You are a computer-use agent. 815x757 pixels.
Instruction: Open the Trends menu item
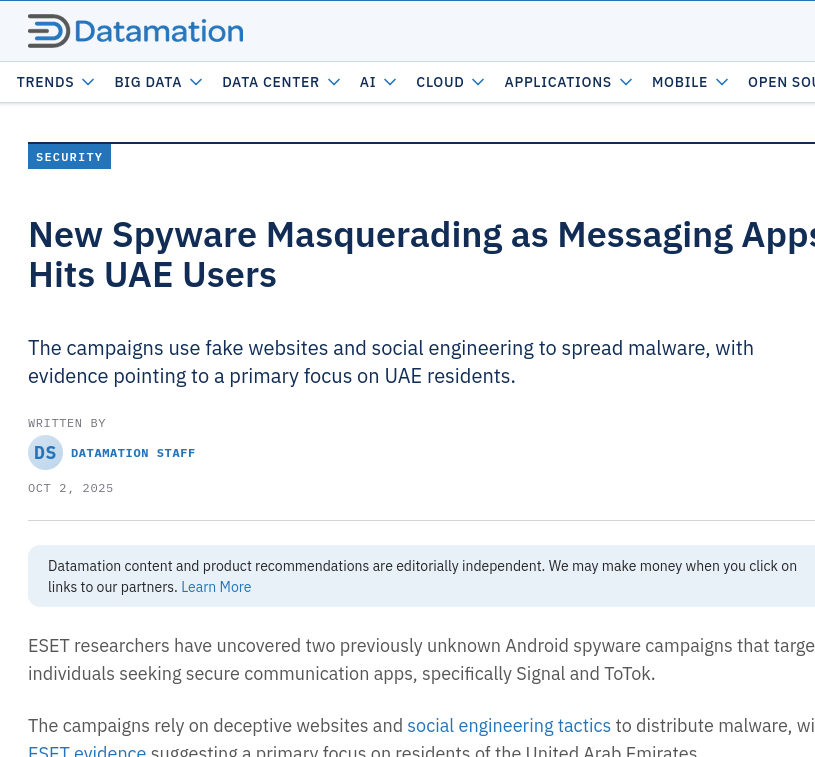click(45, 82)
